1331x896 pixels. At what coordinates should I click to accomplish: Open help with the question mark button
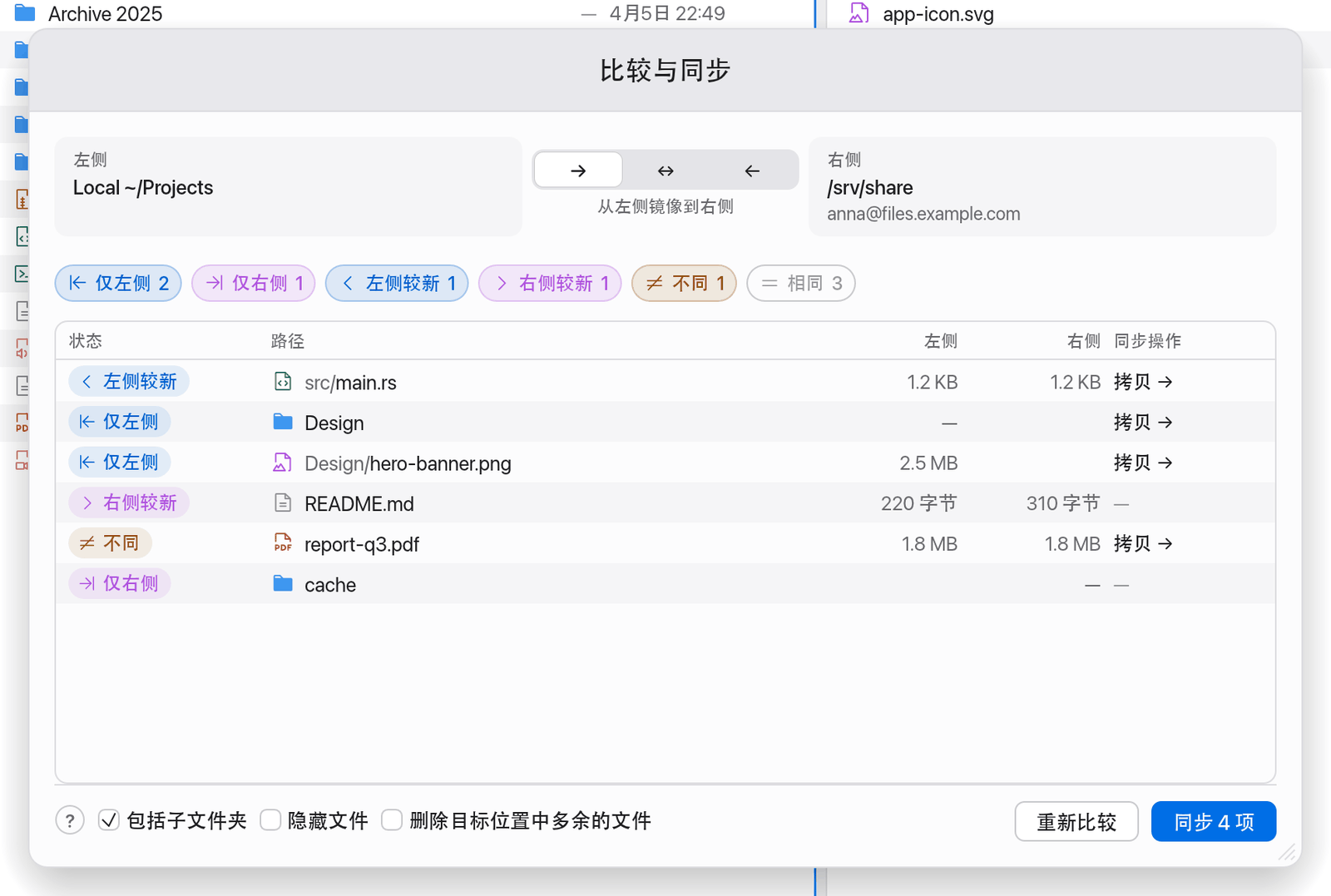pyautogui.click(x=70, y=821)
